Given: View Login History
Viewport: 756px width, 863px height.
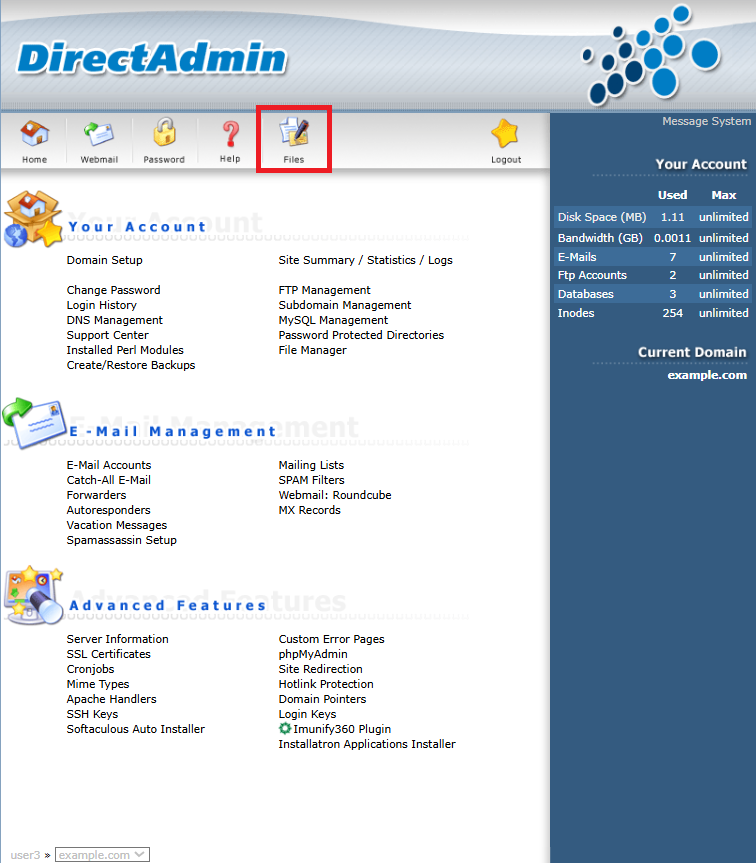Looking at the screenshot, I should coord(102,305).
